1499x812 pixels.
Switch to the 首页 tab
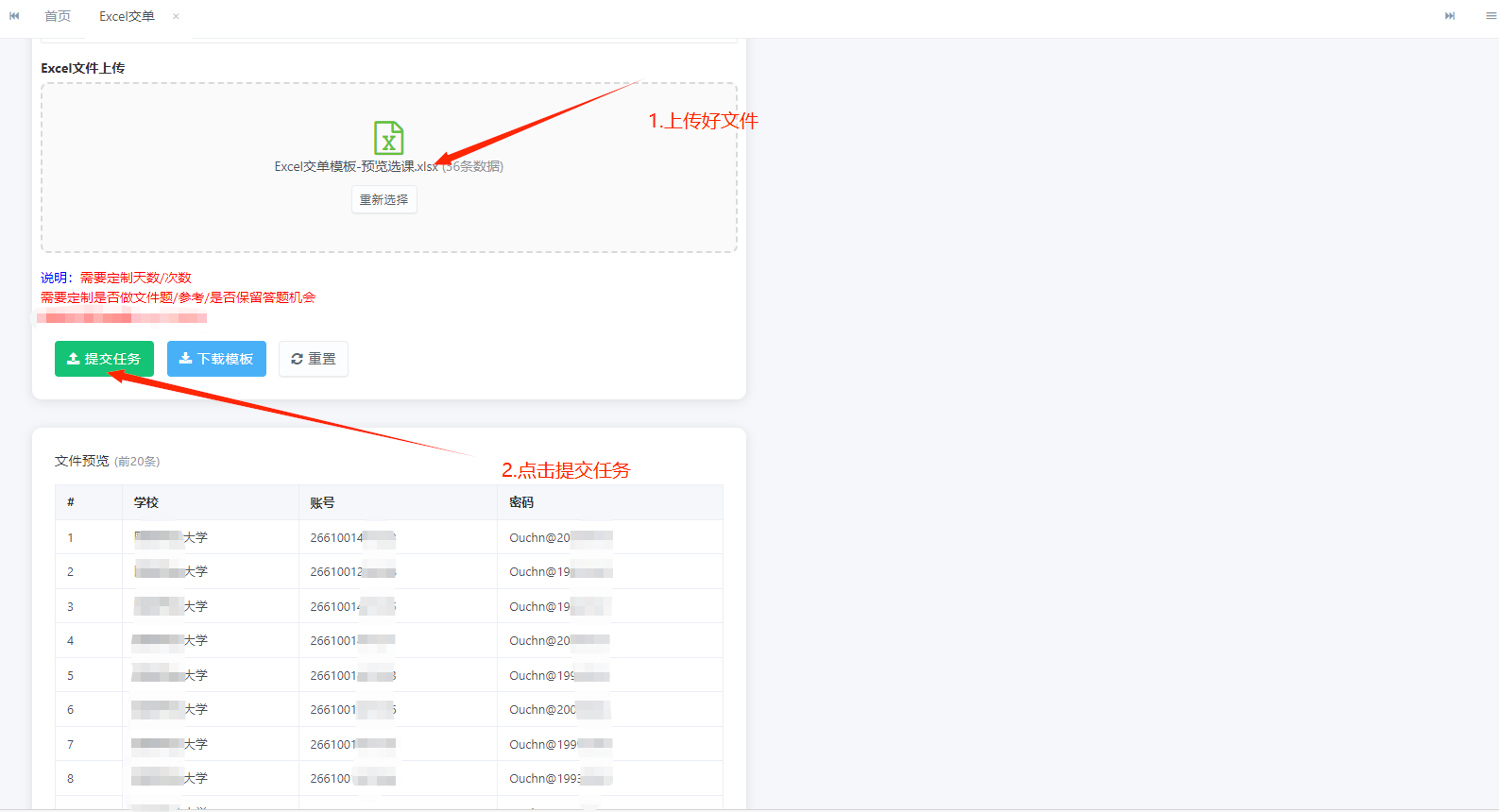click(58, 16)
